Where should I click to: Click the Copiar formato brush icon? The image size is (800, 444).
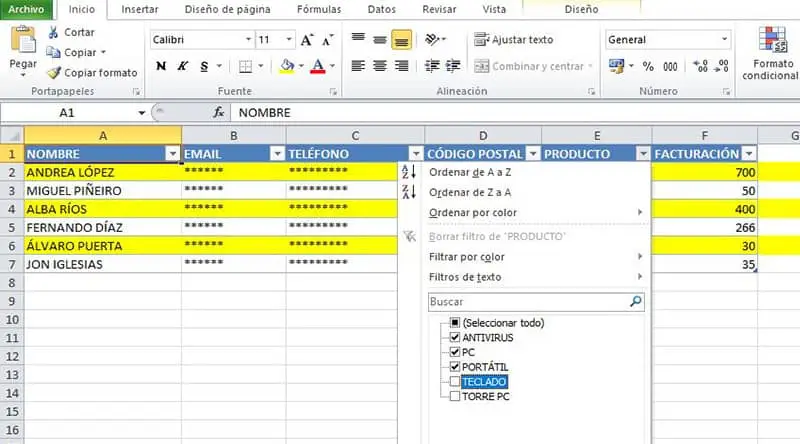coord(53,73)
